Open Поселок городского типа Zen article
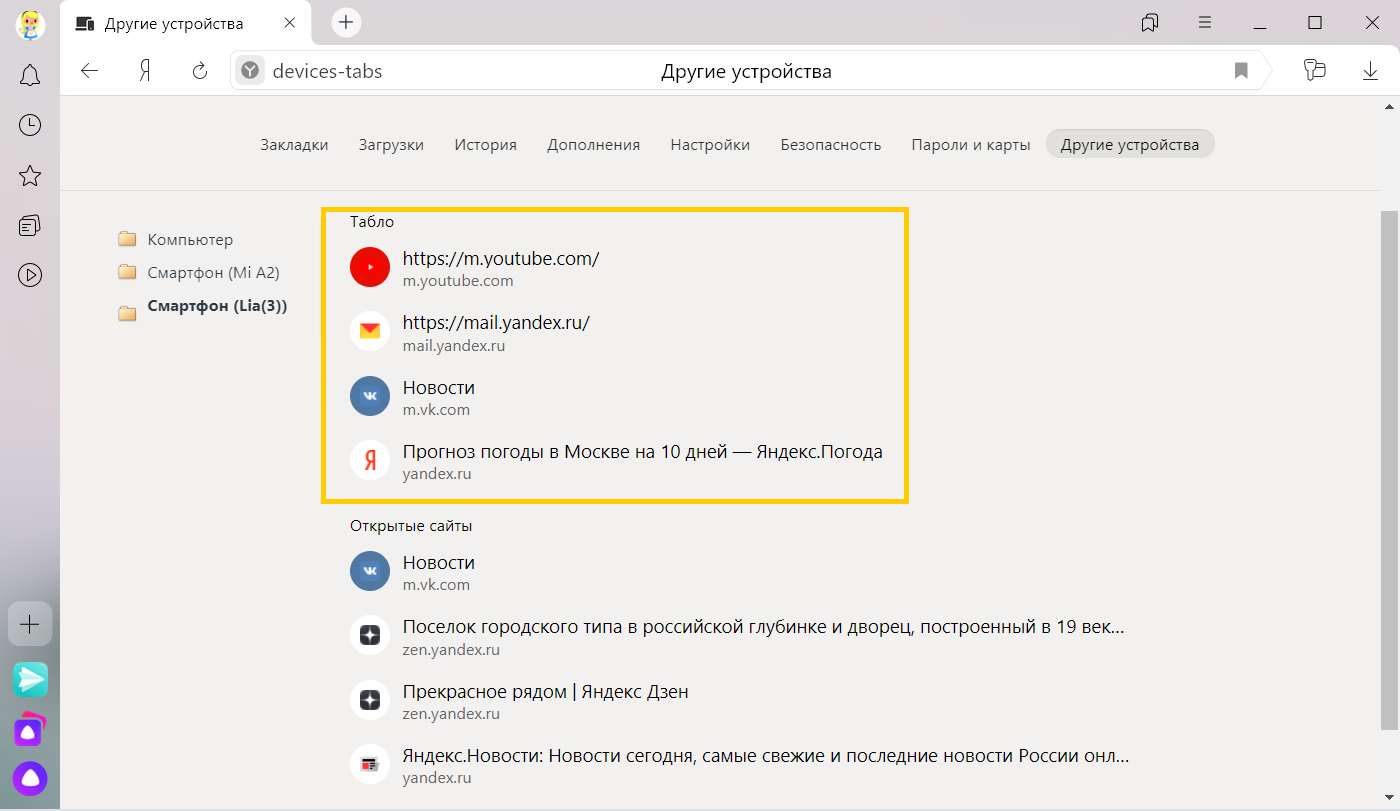Viewport: 1400px width, 811px height. pos(763,628)
